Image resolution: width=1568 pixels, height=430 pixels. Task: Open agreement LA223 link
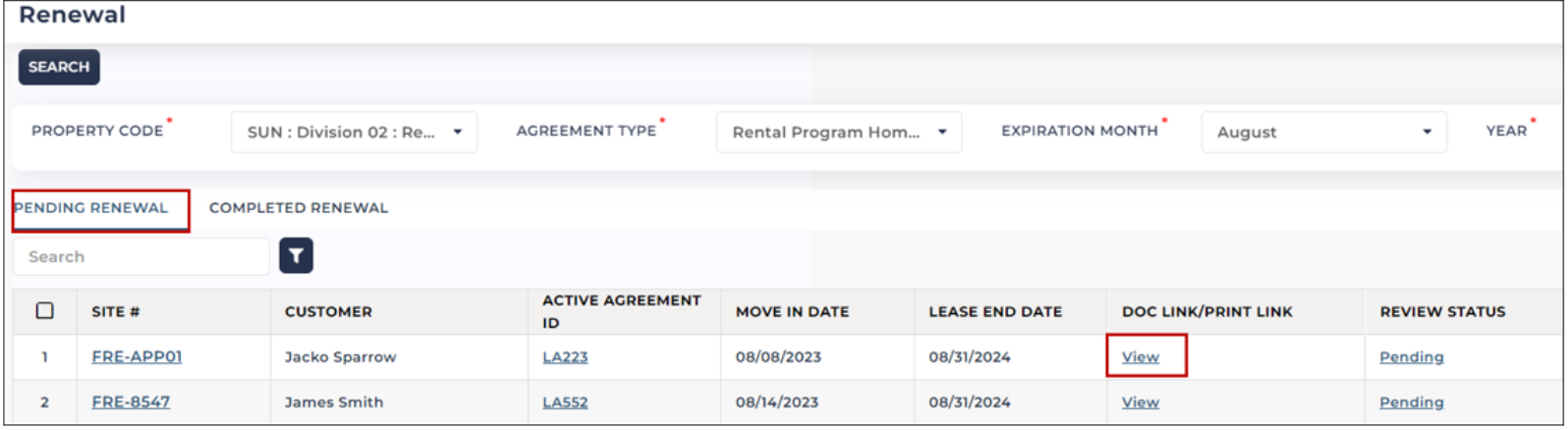565,356
